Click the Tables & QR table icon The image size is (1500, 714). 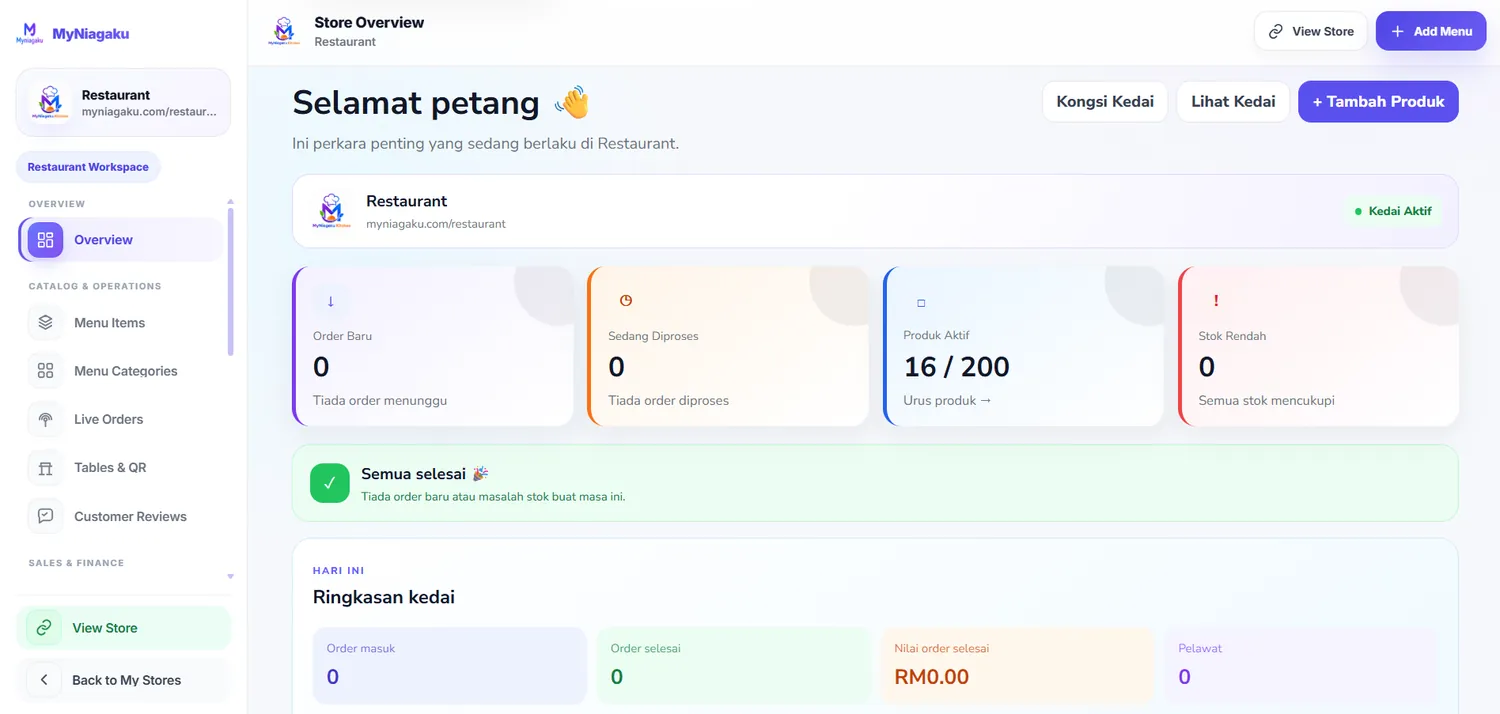(45, 467)
